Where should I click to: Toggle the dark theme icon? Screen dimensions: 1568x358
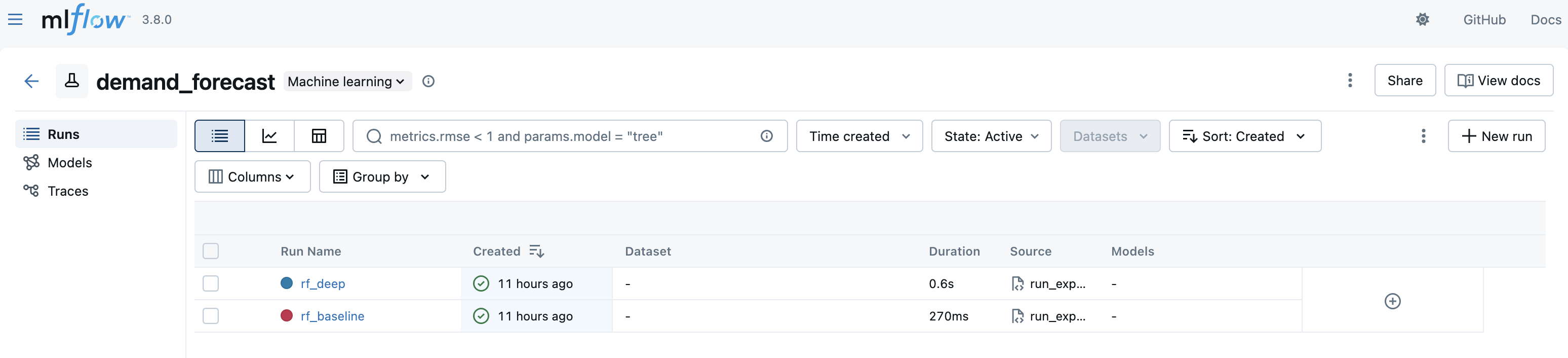(x=1422, y=19)
